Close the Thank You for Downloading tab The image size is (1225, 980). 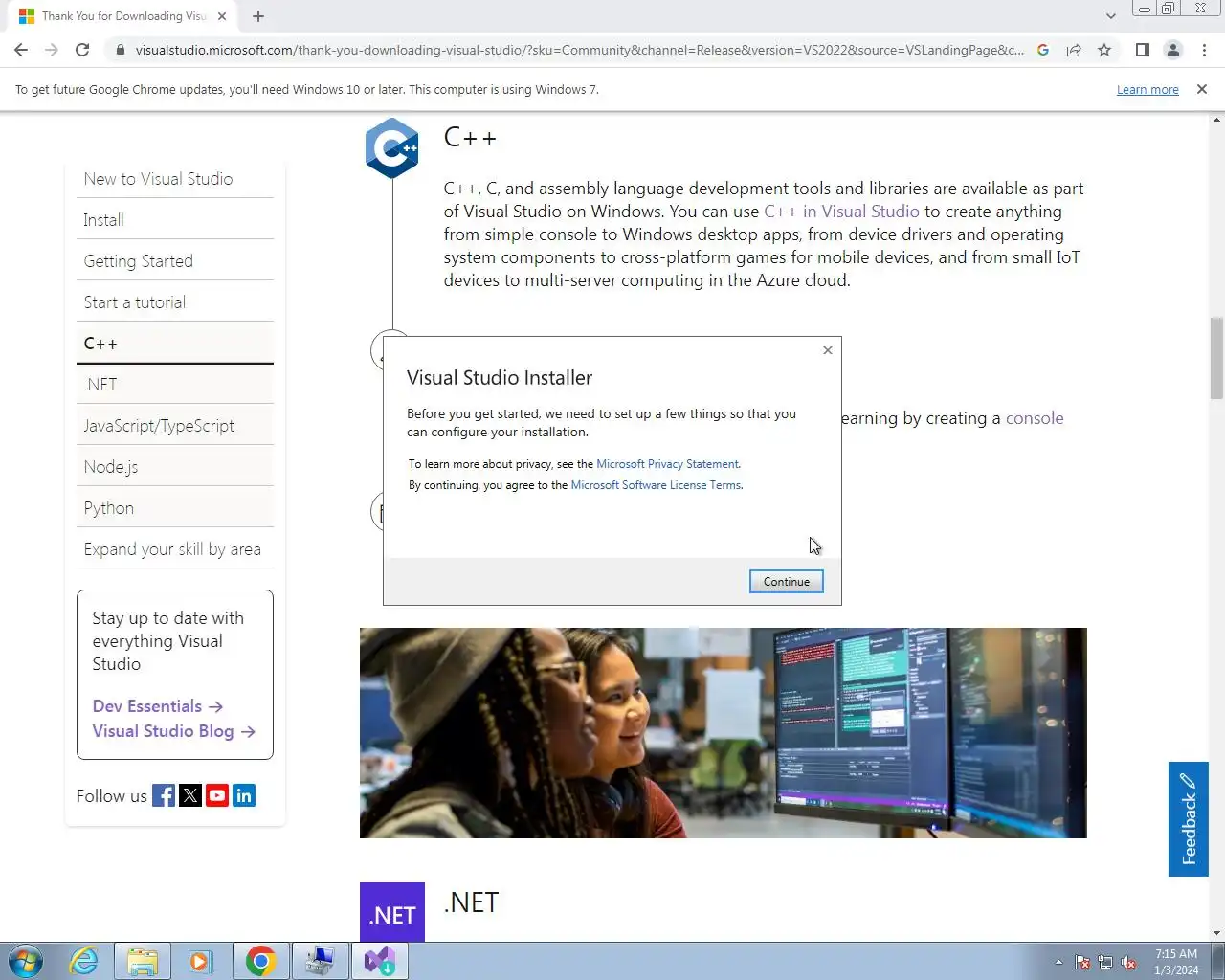point(222,16)
